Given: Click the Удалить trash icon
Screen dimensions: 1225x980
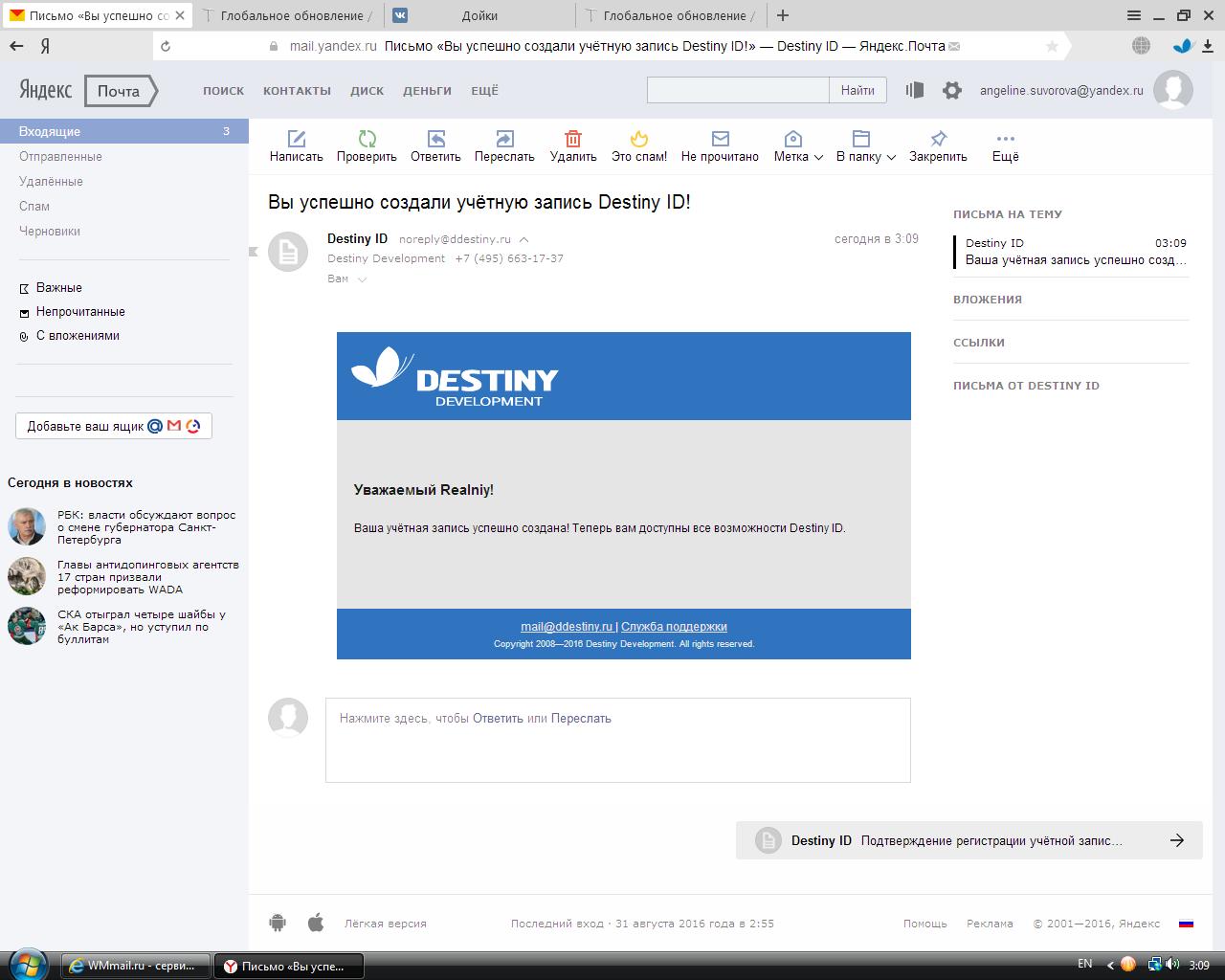Looking at the screenshot, I should point(573,139).
